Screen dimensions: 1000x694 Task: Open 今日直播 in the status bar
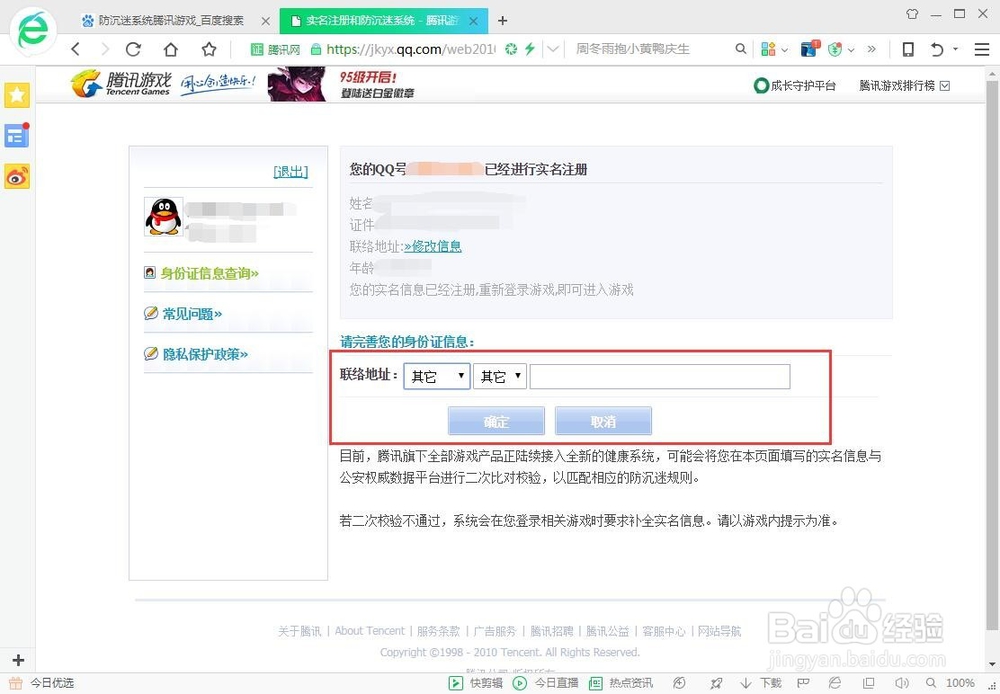pos(545,683)
